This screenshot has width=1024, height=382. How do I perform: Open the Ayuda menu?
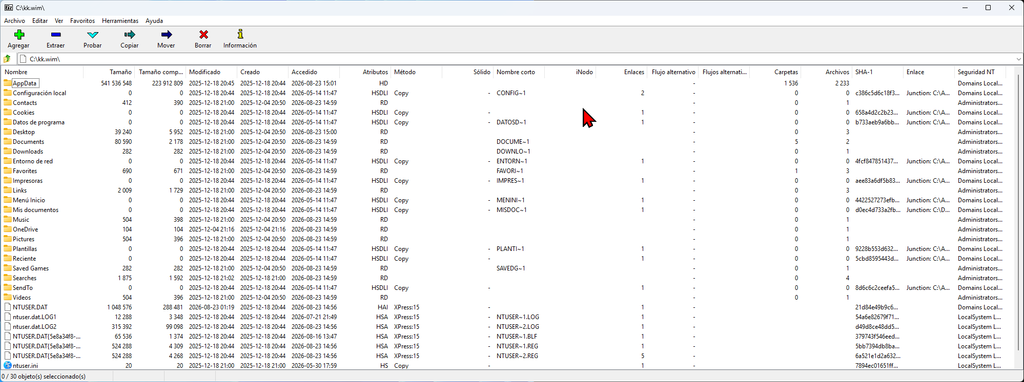pyautogui.click(x=154, y=21)
